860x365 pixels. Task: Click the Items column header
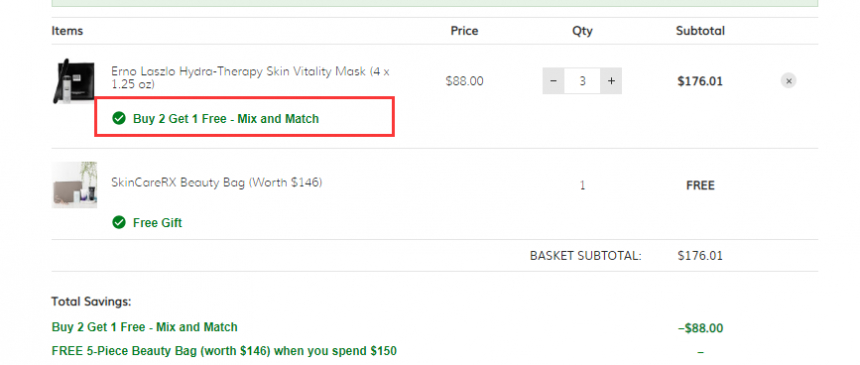67,31
